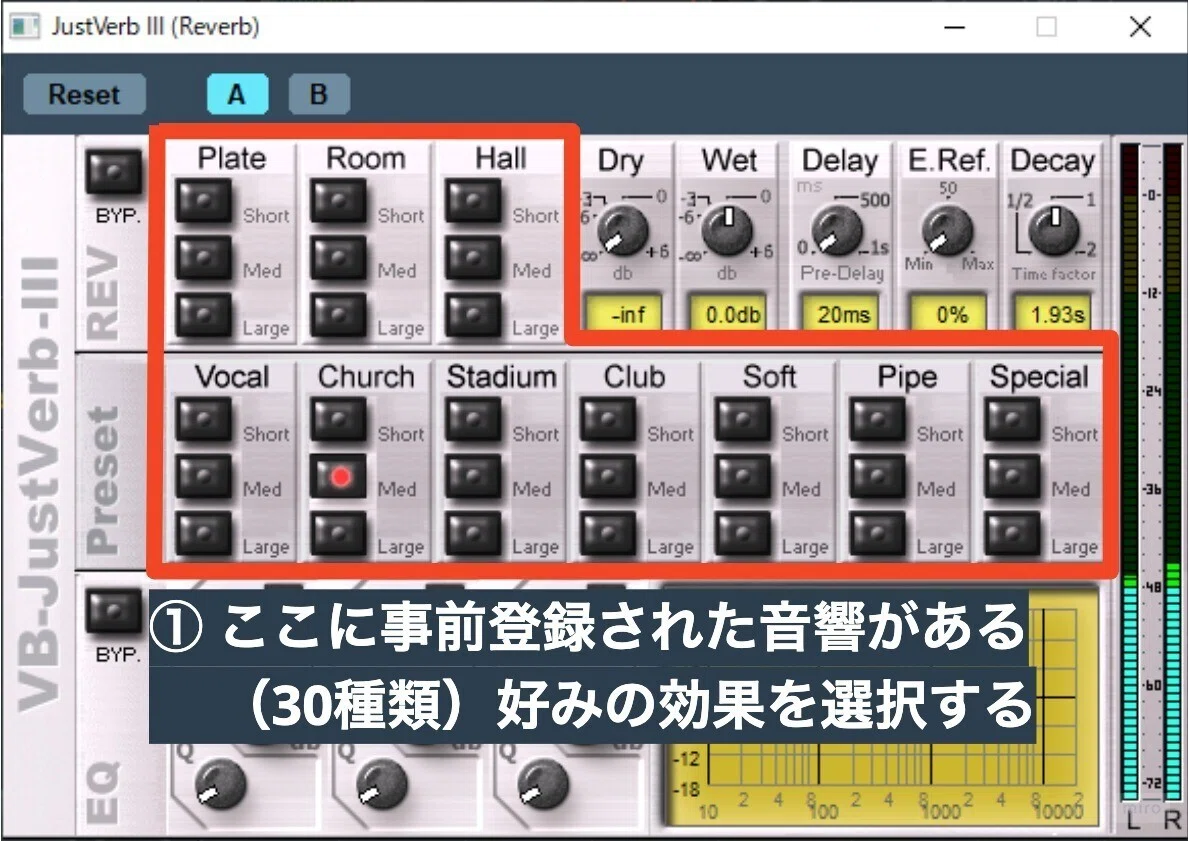Select Stadium Large preset
The image size is (1188, 841).
pyautogui.click(x=473, y=533)
